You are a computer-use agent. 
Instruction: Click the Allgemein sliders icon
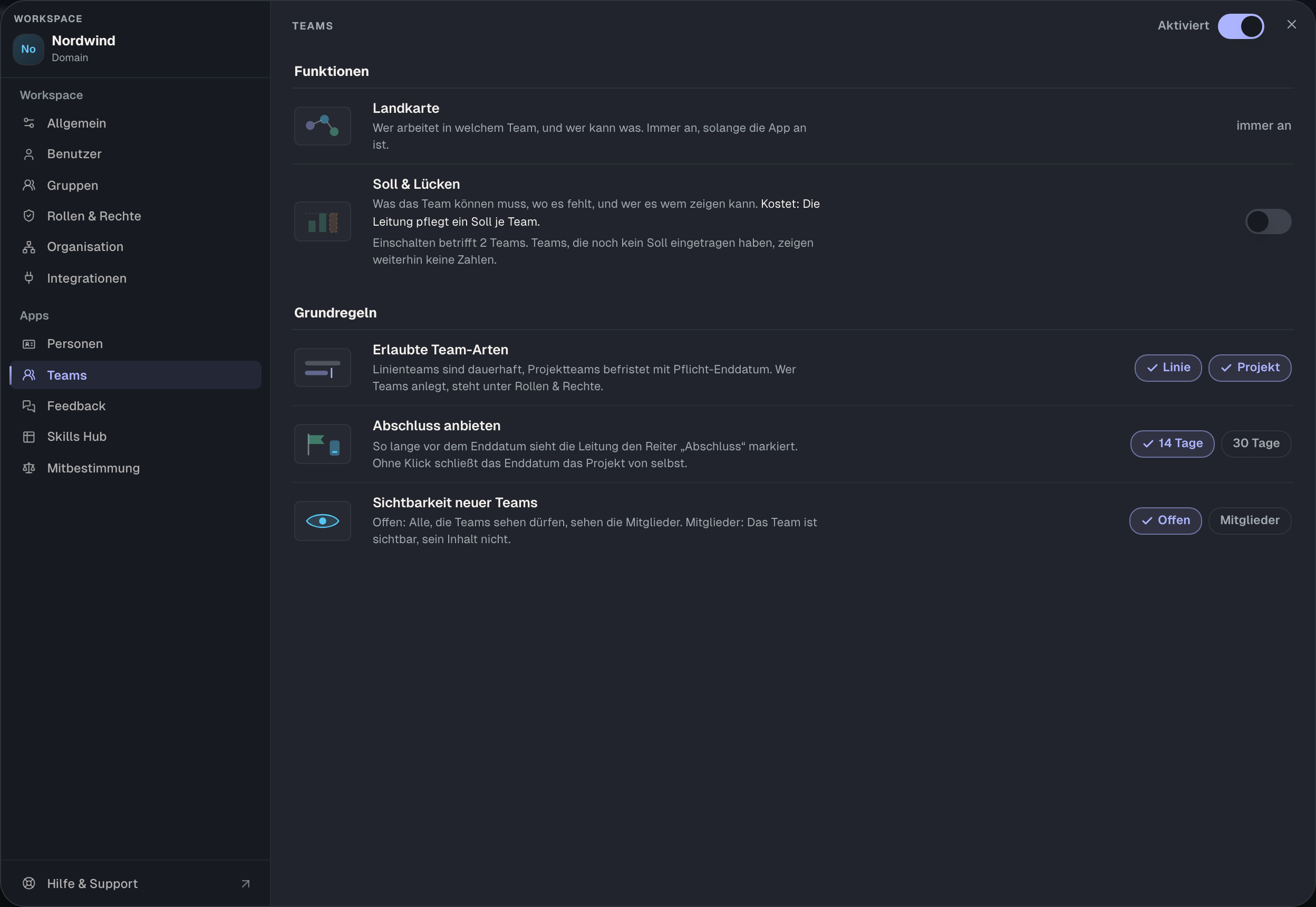[x=29, y=123]
